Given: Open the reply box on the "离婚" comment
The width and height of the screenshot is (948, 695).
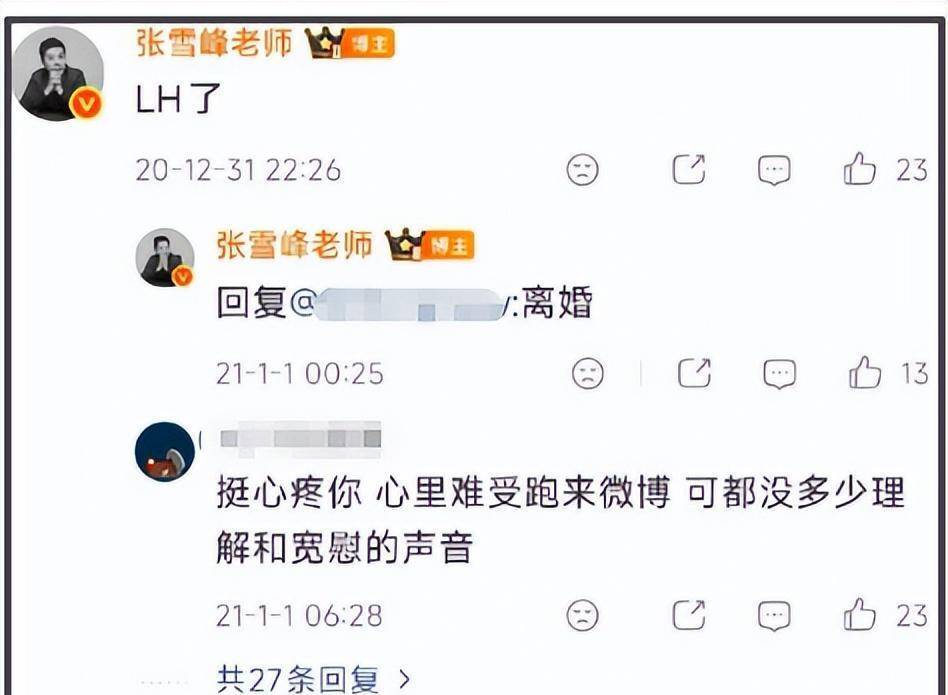Looking at the screenshot, I should click(779, 374).
